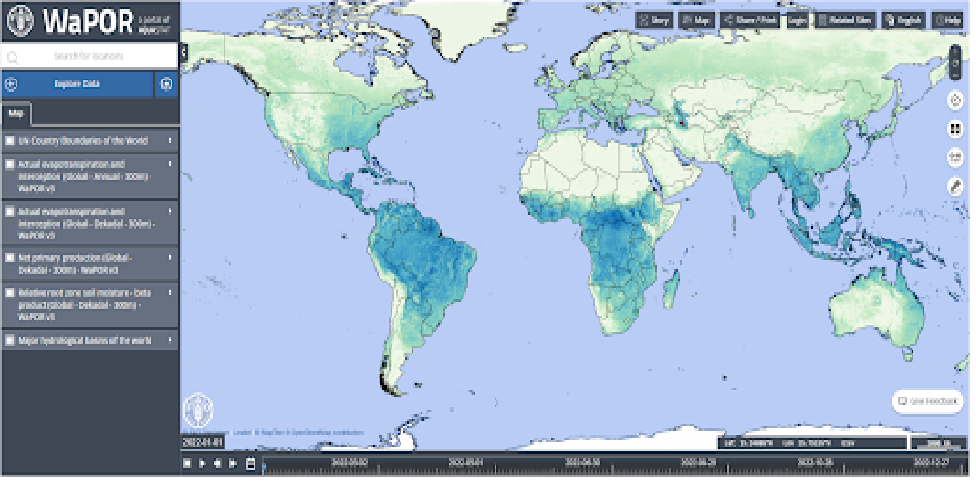Toggle Major hydrological basins layer checkbox
The width and height of the screenshot is (976, 481).
(10, 341)
